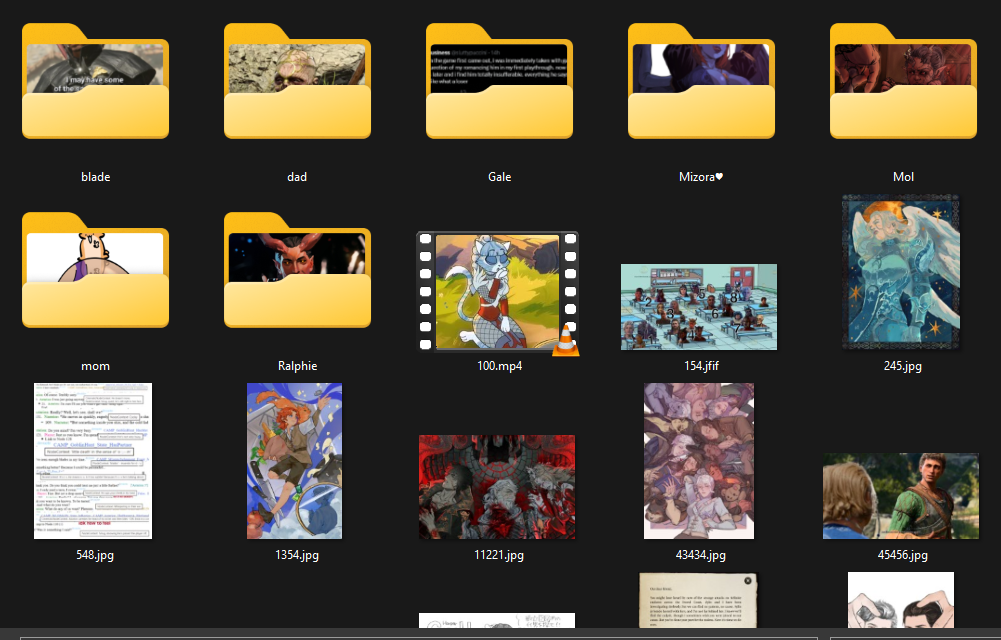Select the 1354.jpg thumbnail
The height and width of the screenshot is (640, 1001).
coord(294,461)
